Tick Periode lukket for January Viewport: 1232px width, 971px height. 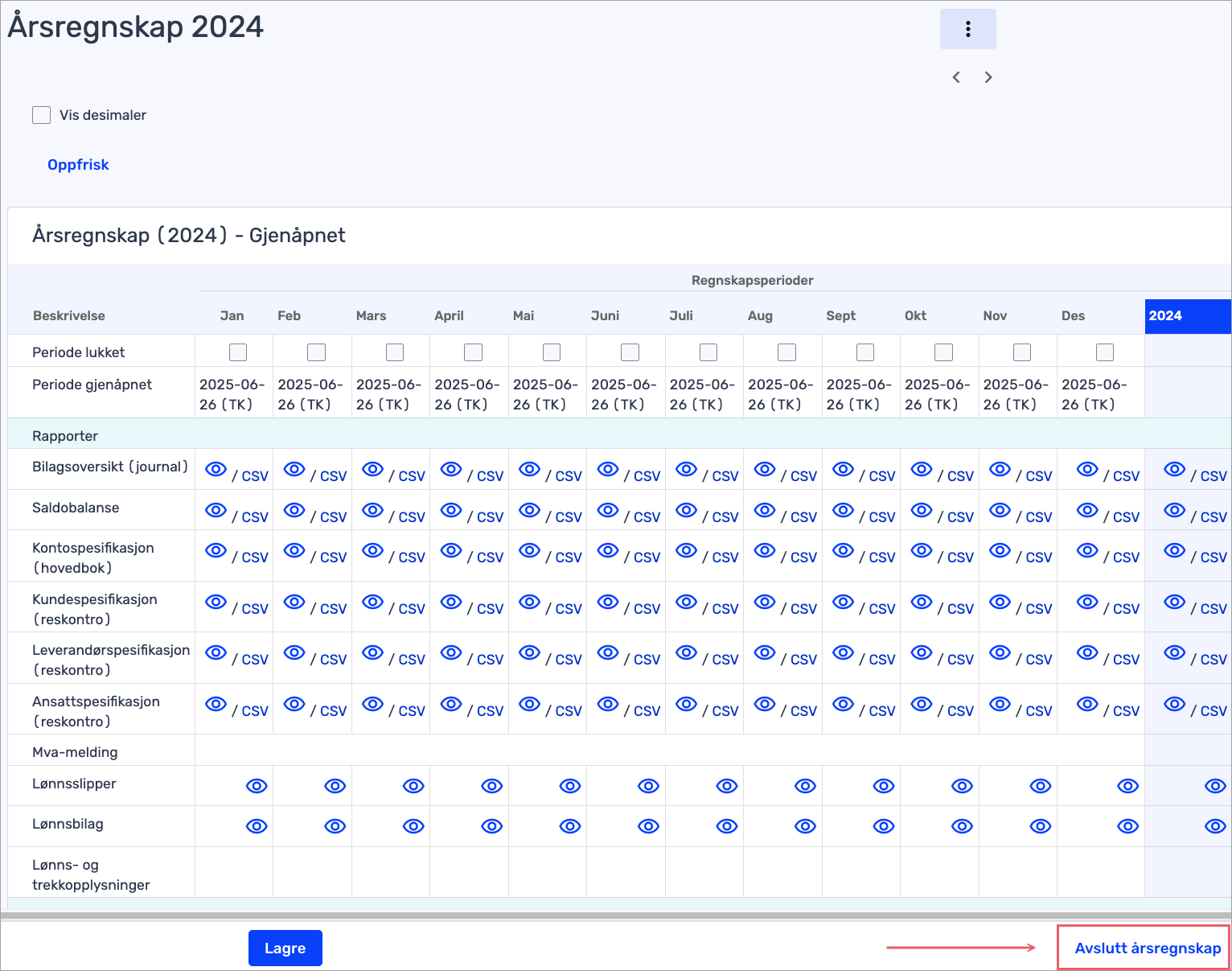pos(238,352)
